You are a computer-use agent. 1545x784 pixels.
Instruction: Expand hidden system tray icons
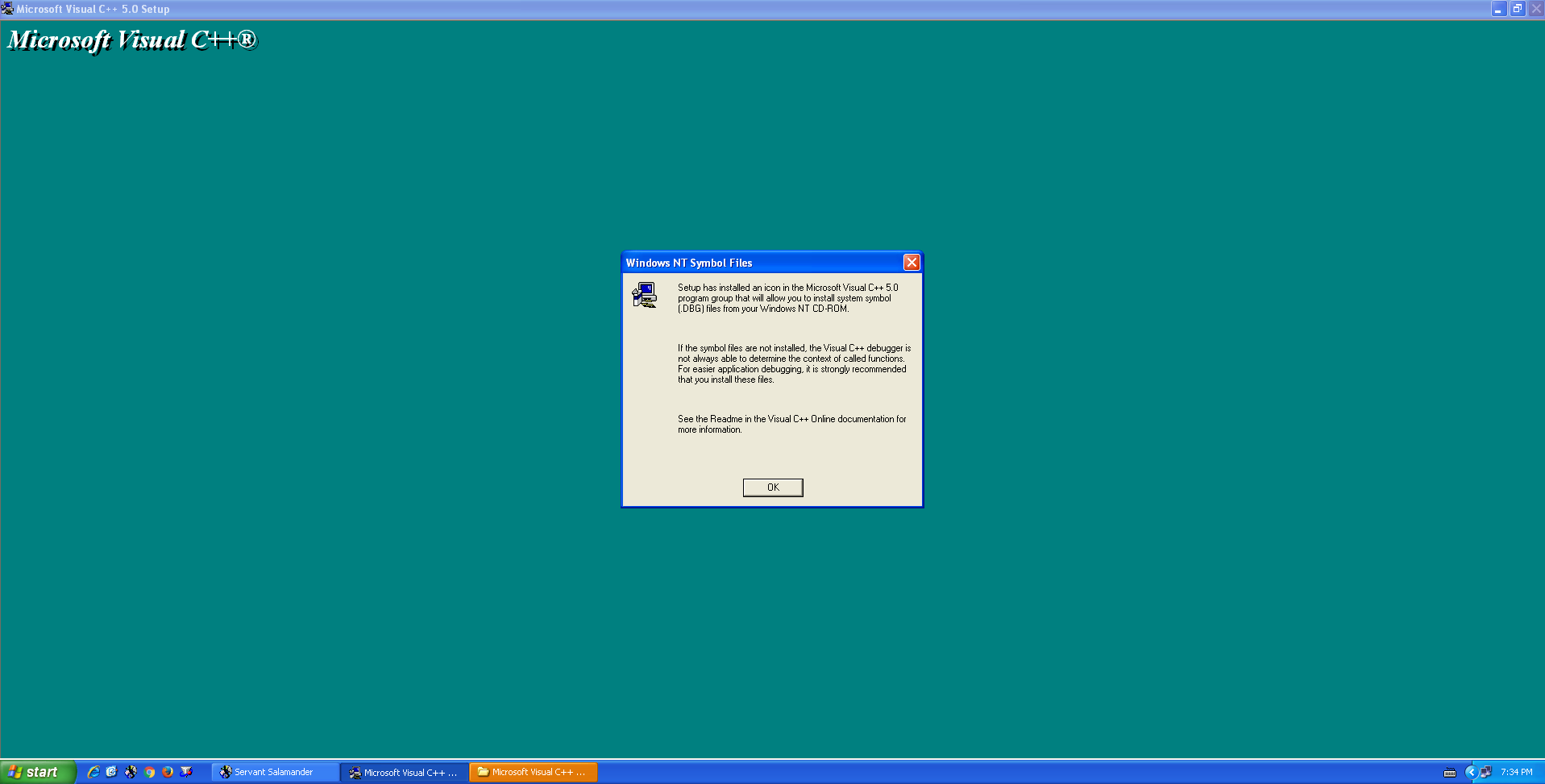1470,772
